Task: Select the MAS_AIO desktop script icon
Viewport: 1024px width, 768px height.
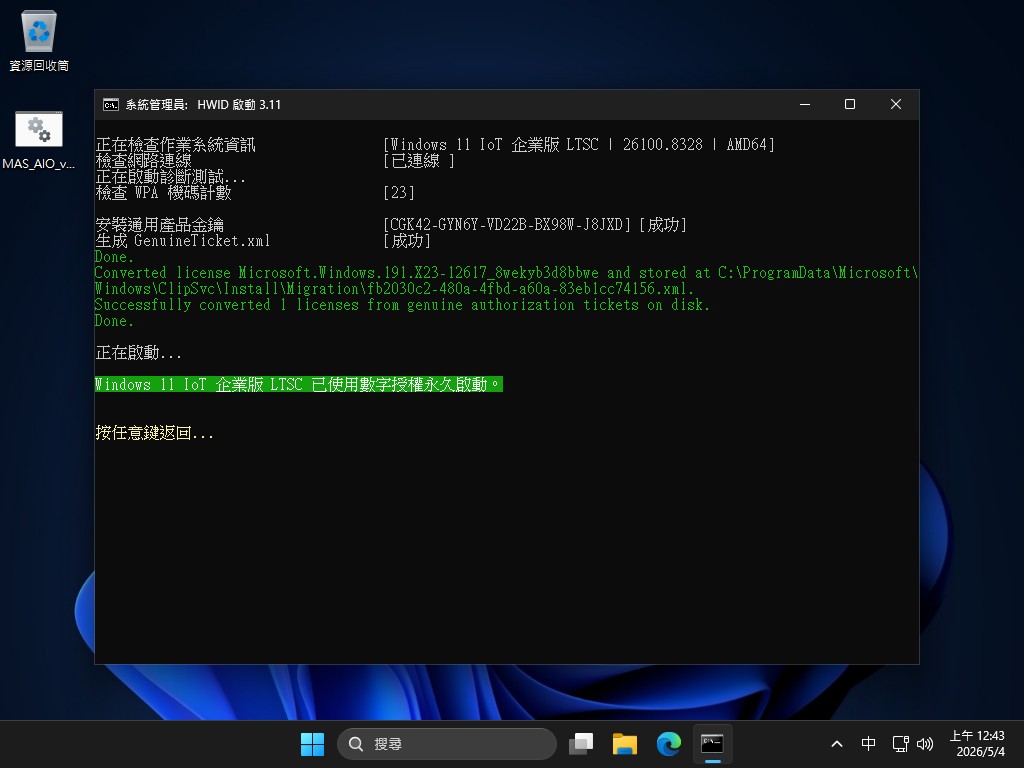Action: click(x=39, y=140)
